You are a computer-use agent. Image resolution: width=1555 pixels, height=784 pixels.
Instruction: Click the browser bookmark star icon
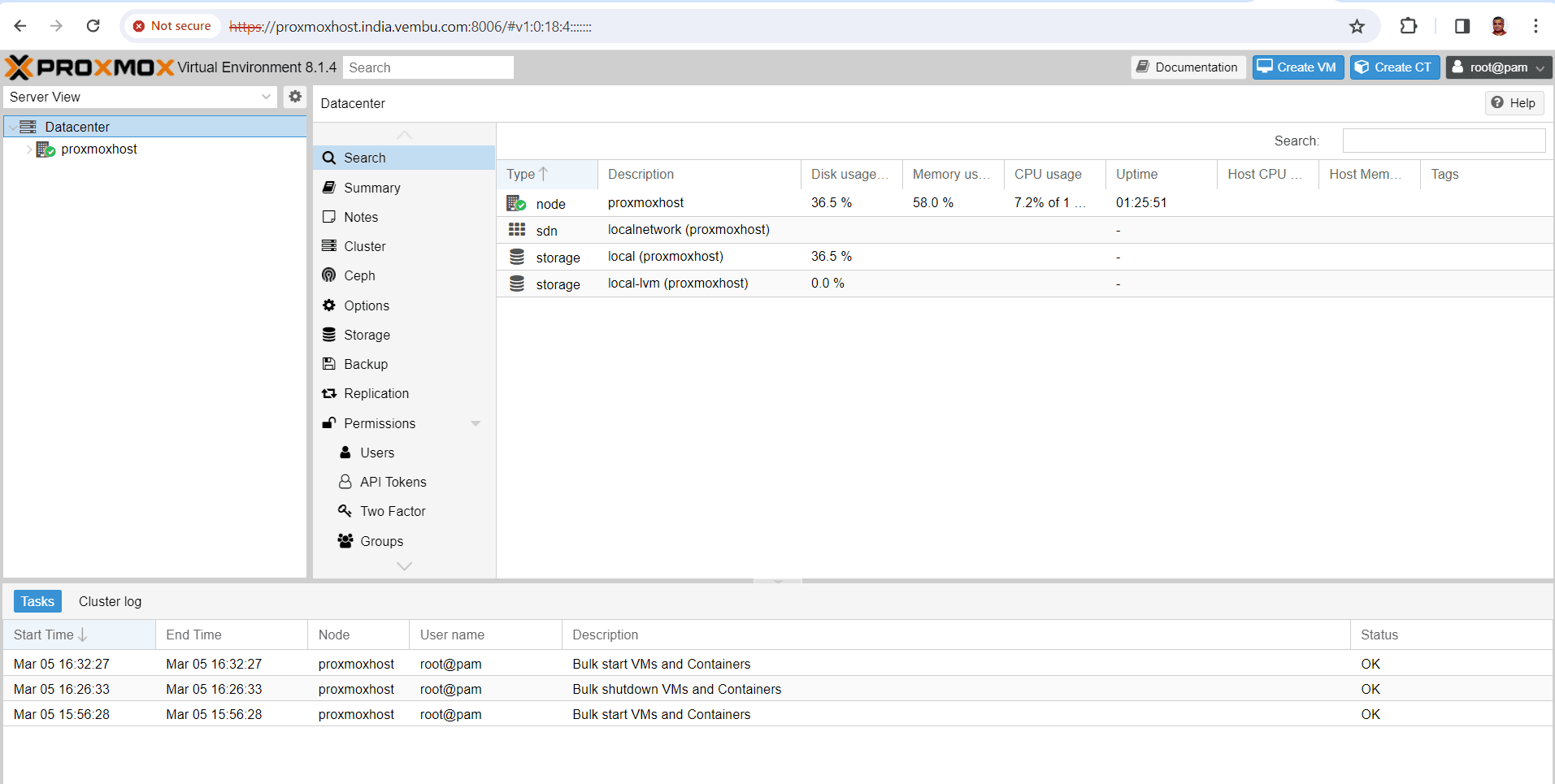click(x=1357, y=26)
